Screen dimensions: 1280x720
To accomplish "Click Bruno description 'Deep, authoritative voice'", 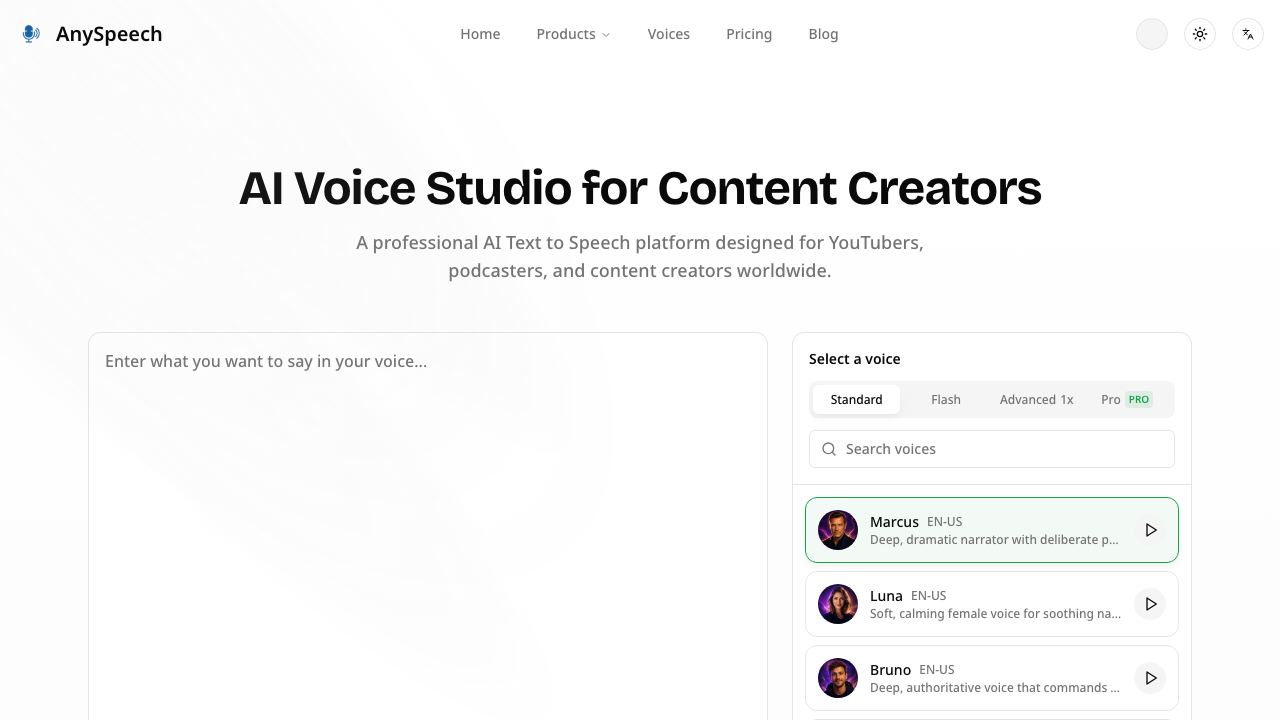I will [995, 688].
